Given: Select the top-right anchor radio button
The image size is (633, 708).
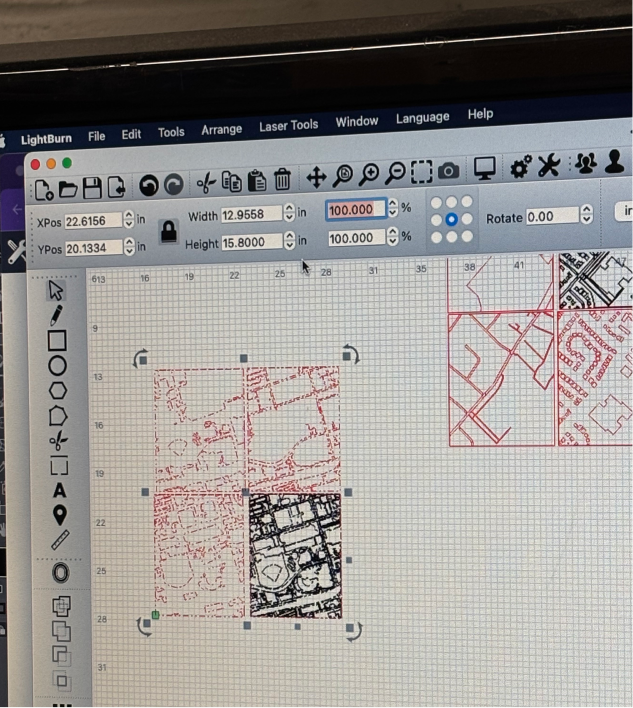Looking at the screenshot, I should pos(466,201).
